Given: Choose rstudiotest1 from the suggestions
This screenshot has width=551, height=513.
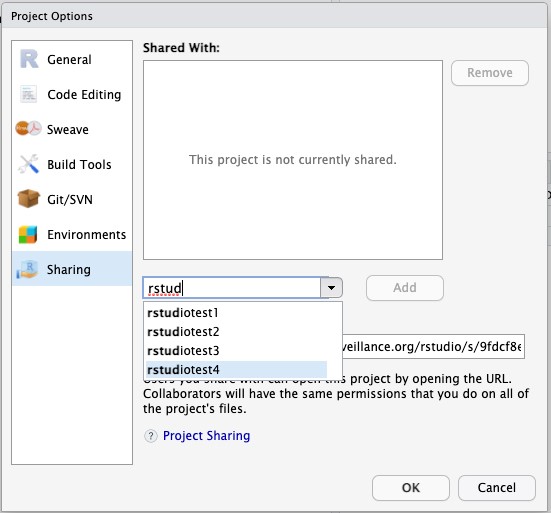Looking at the screenshot, I should tap(236, 312).
